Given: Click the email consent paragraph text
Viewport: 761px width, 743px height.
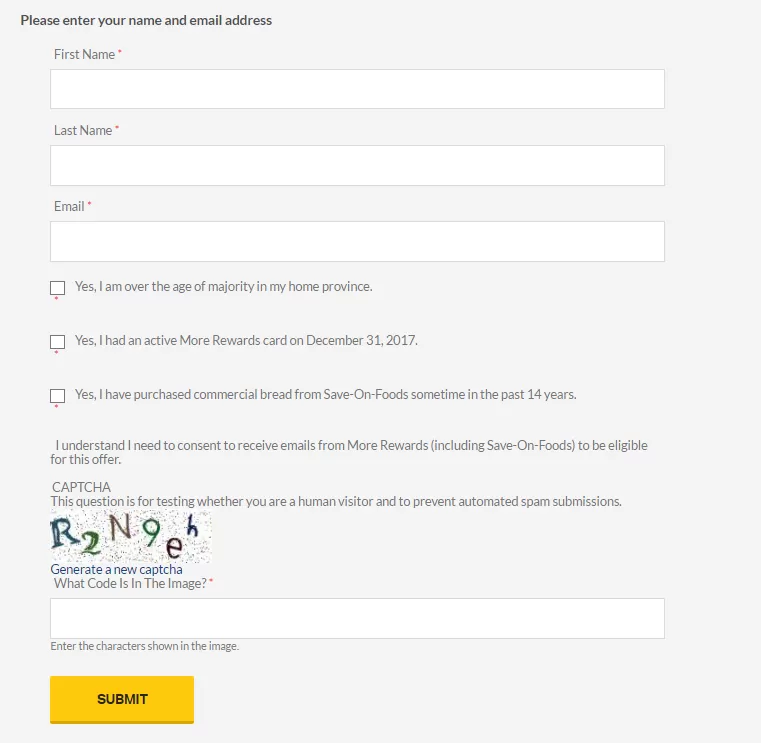Looking at the screenshot, I should click(349, 452).
